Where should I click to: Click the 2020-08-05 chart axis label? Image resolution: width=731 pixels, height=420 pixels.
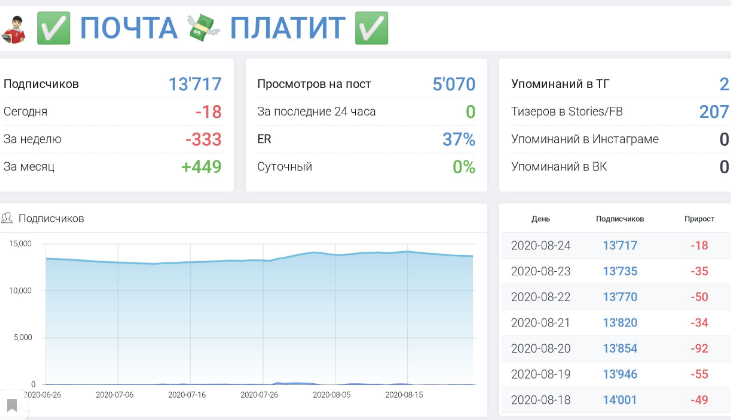click(x=331, y=395)
